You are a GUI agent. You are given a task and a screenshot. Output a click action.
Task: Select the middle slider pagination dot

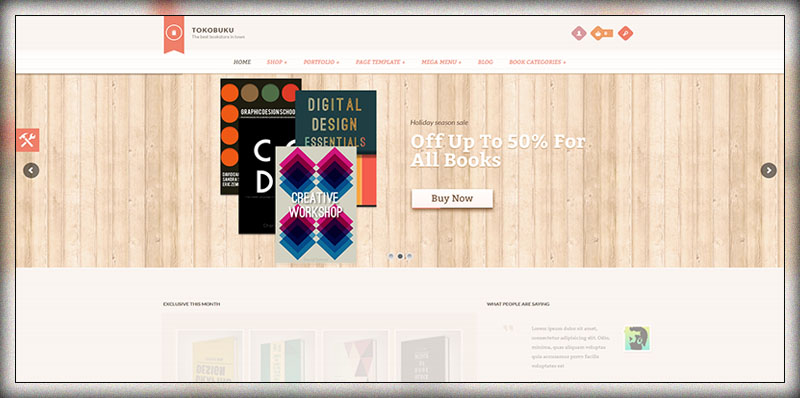coord(400,256)
